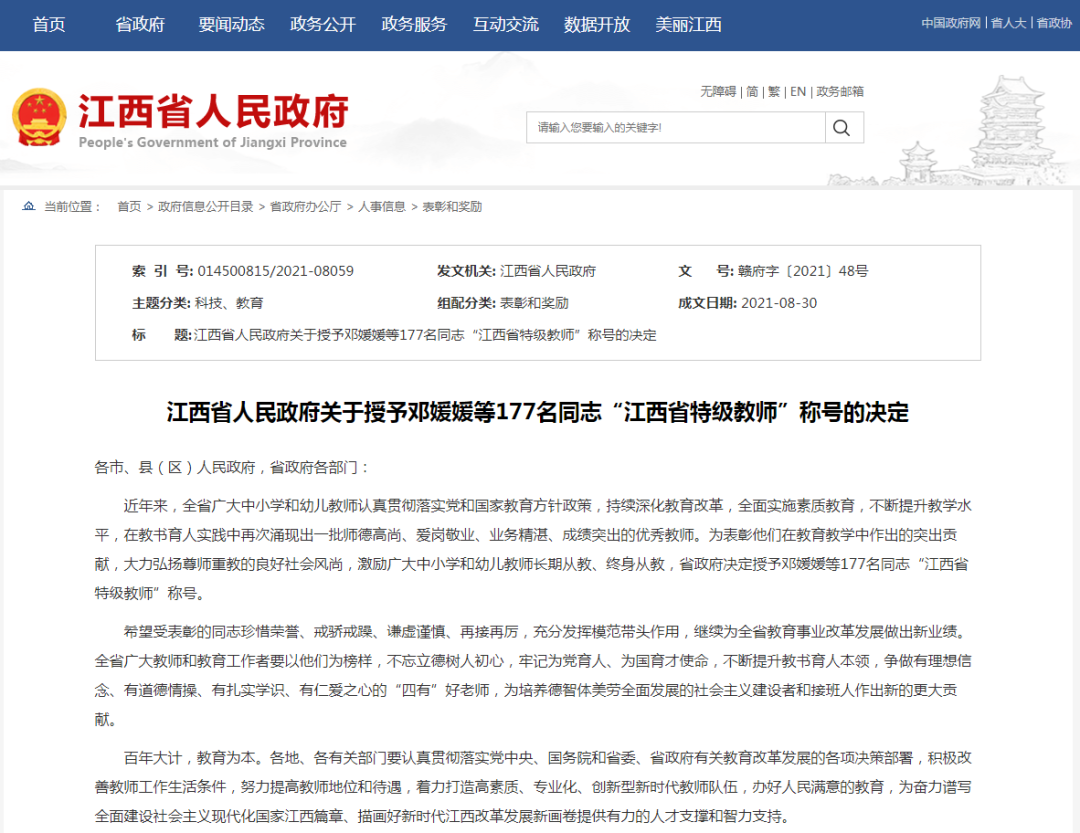The height and width of the screenshot is (833, 1080).
Task: Open the 数据开放 page
Action: point(597,25)
